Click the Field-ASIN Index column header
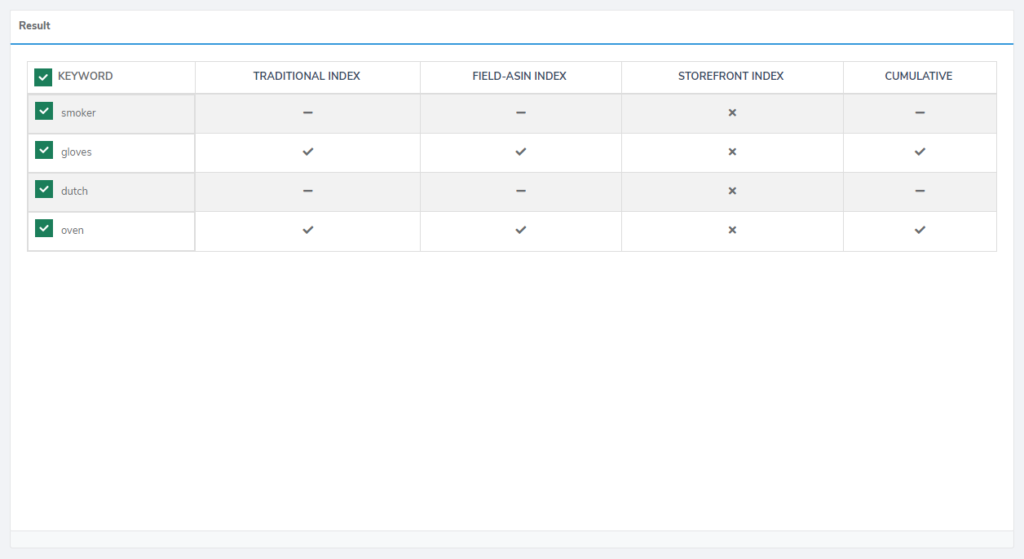Screen dimensions: 1024x559 [x=520, y=76]
